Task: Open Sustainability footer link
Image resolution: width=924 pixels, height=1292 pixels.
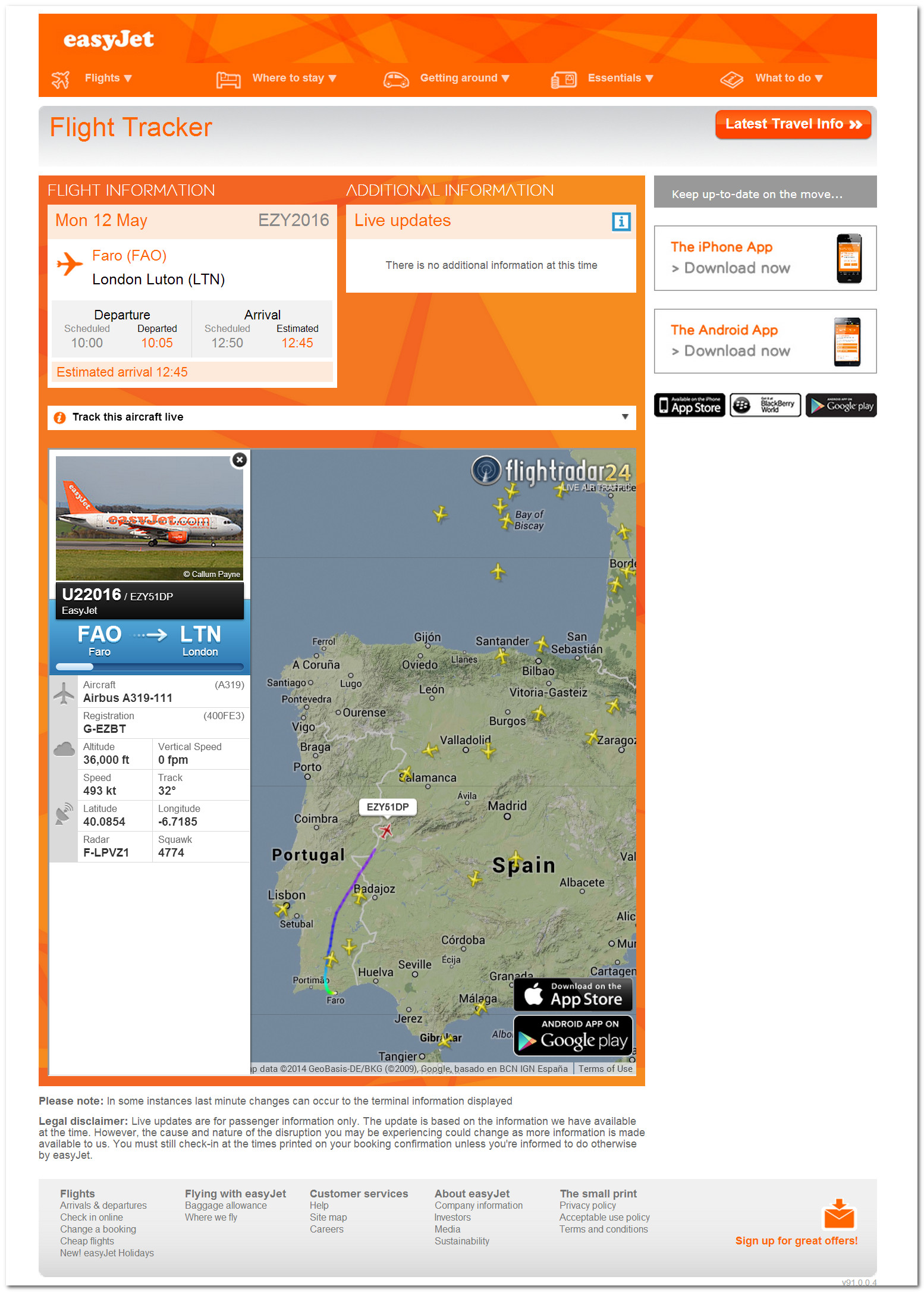Action: 462,1241
